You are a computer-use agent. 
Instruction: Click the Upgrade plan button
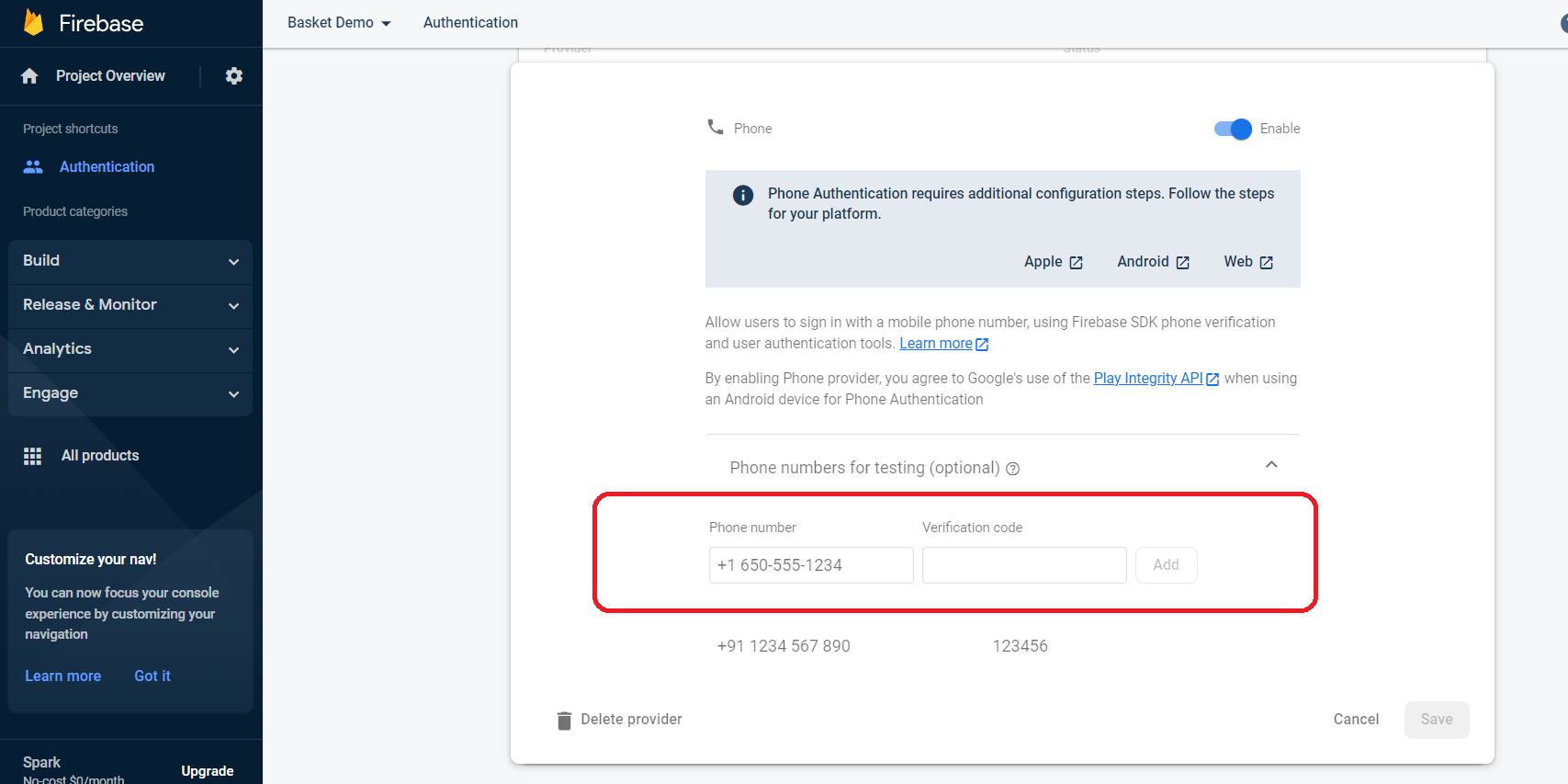207,771
